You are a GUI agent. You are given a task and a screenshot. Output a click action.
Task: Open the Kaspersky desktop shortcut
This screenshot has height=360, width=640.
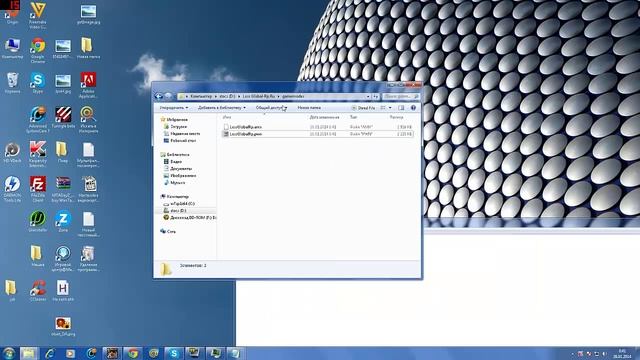pyautogui.click(x=38, y=154)
